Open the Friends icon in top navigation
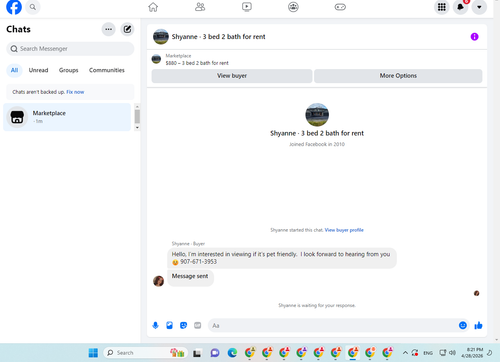The height and width of the screenshot is (362, 500). click(200, 7)
